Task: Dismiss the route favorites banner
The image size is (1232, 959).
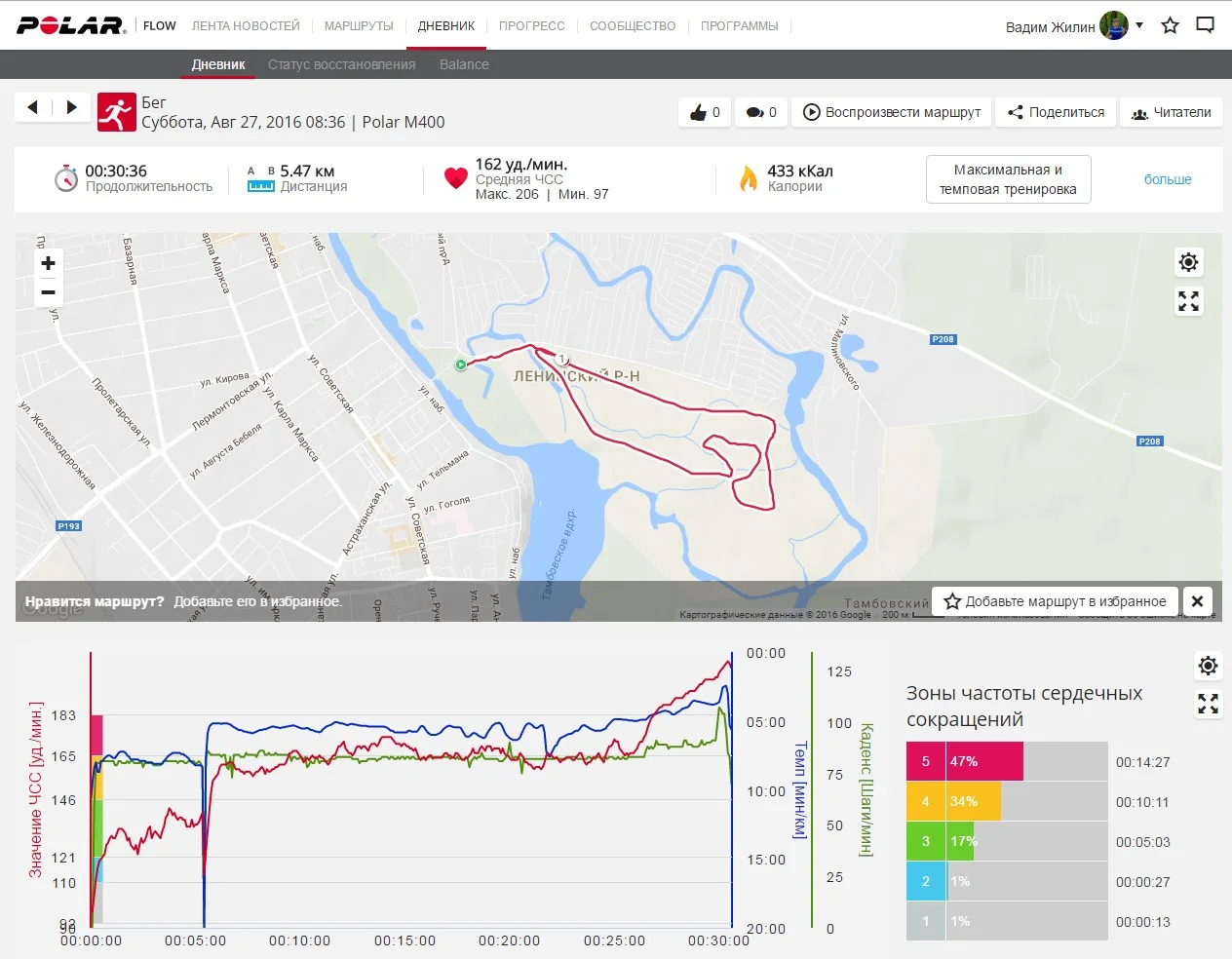Action: tap(1197, 601)
